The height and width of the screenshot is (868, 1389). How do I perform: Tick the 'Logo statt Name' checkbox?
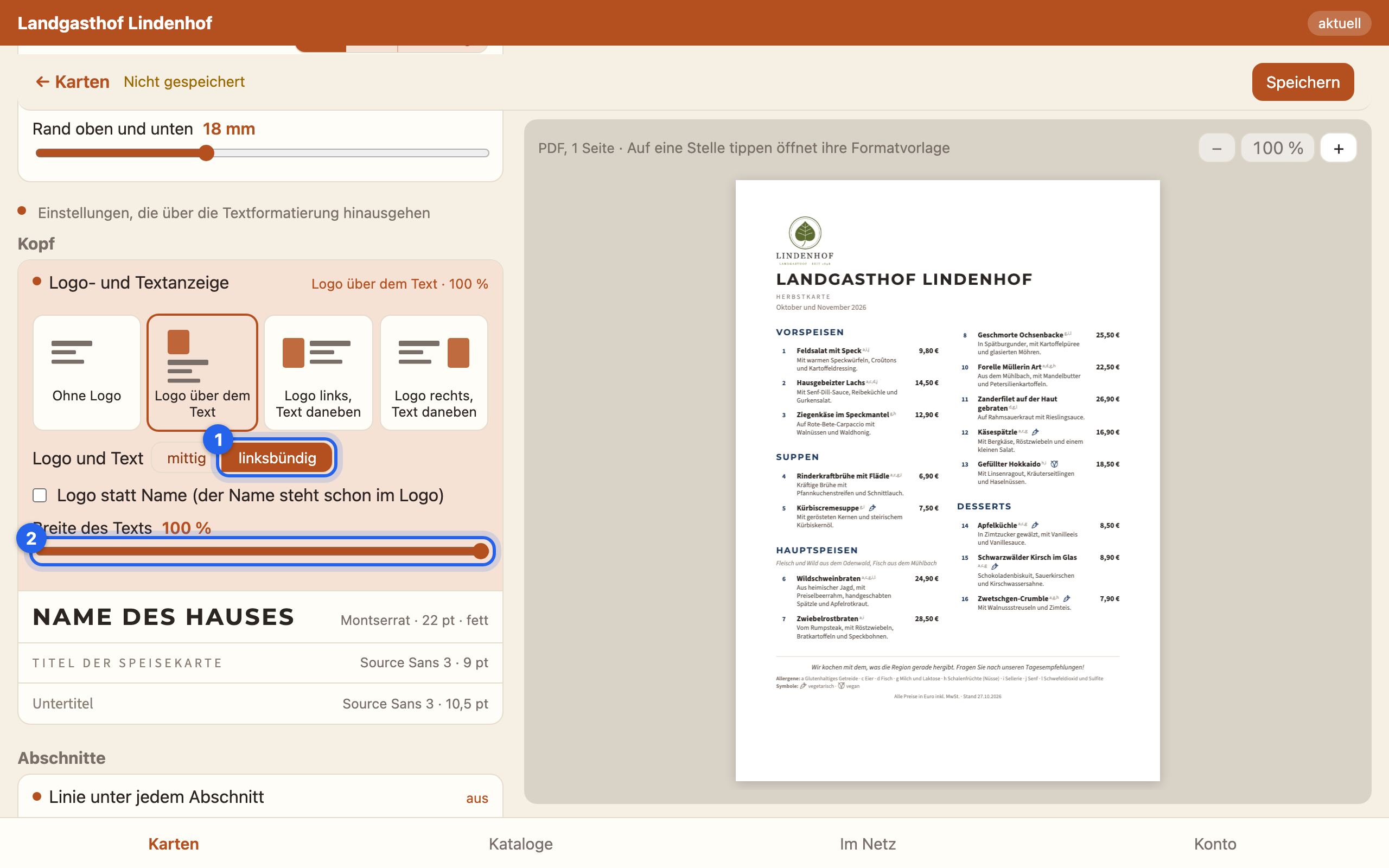tap(40, 495)
